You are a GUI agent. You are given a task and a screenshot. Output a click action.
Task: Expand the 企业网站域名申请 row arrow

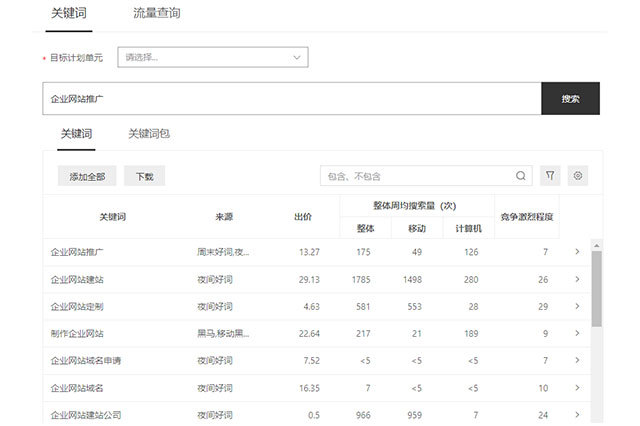577,360
